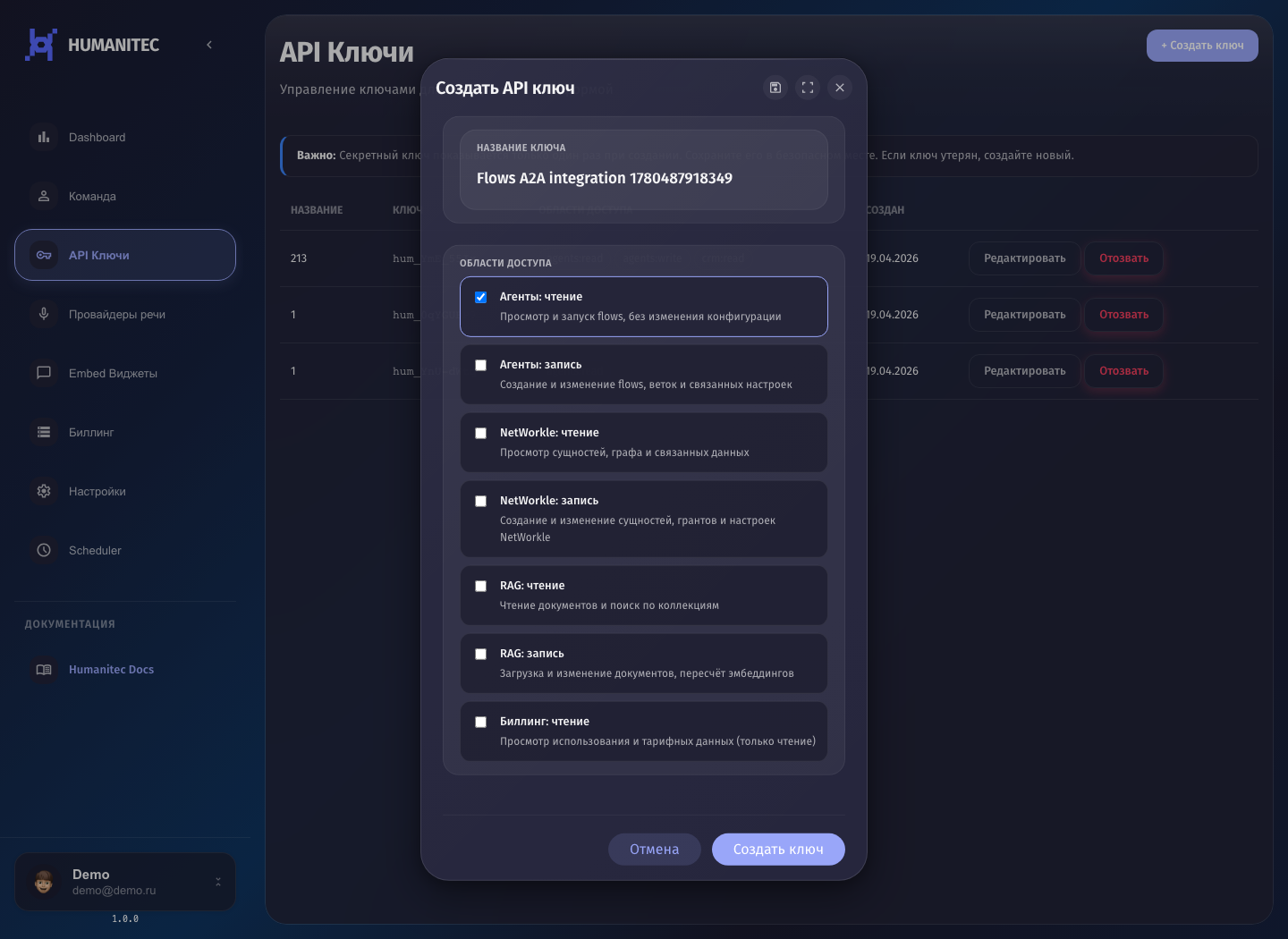Click the Humanitec Docs book icon
1288x939 pixels.
[44, 669]
